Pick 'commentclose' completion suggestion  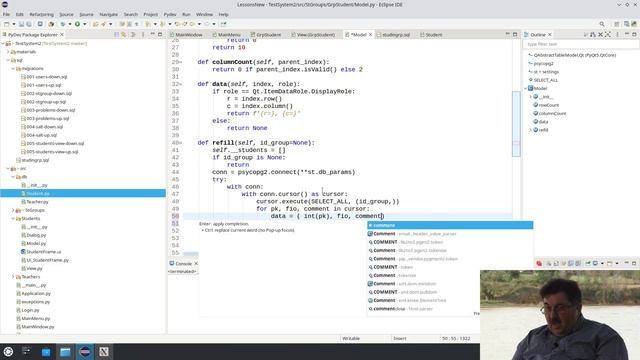[x=450, y=309]
